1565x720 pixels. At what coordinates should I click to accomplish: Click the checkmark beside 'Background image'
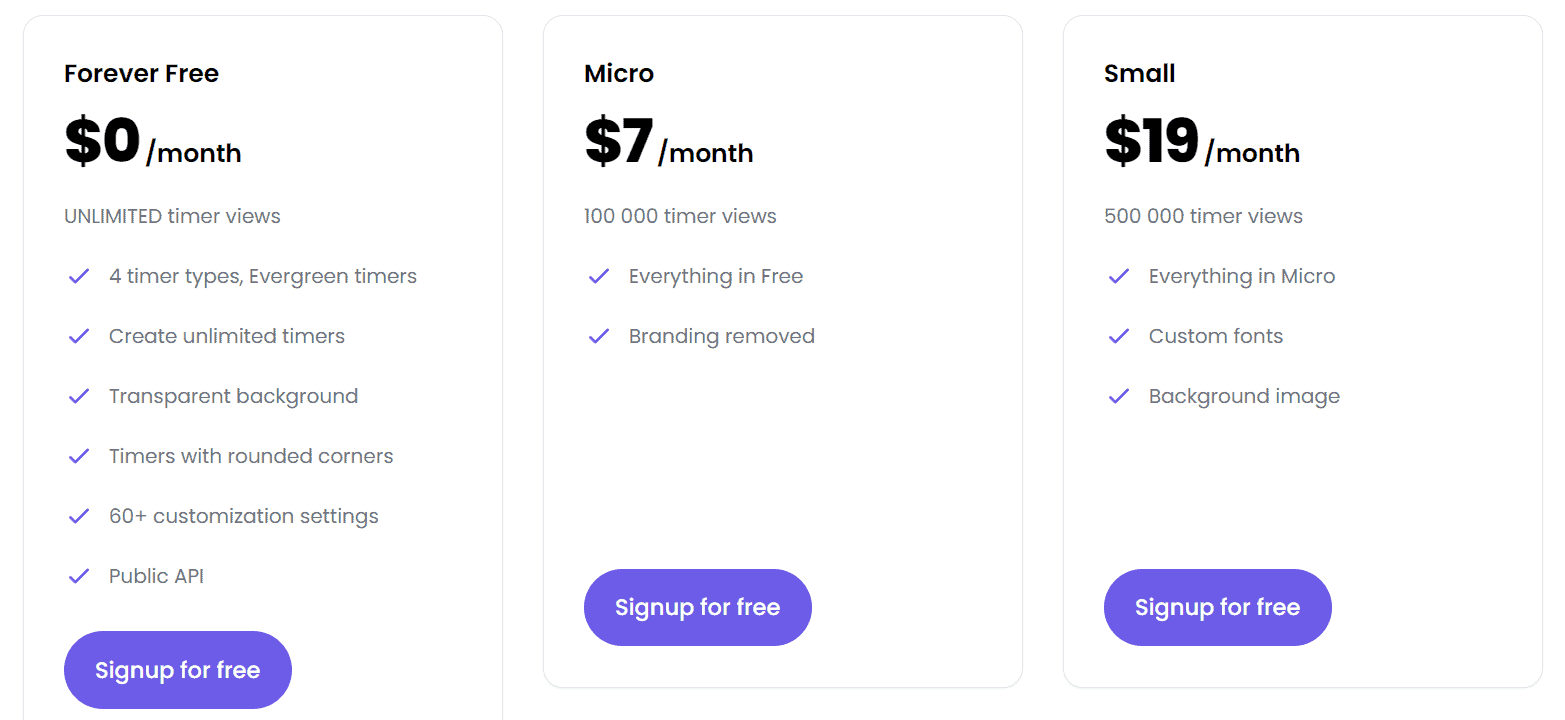click(1119, 396)
